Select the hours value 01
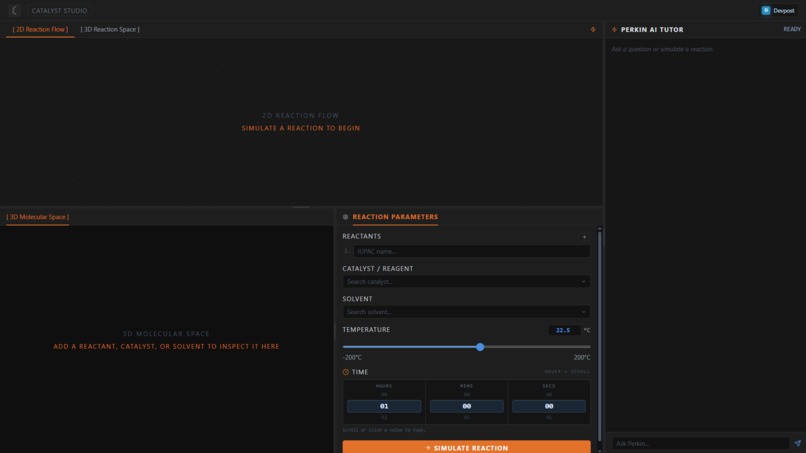The height and width of the screenshot is (453, 806). coord(384,406)
